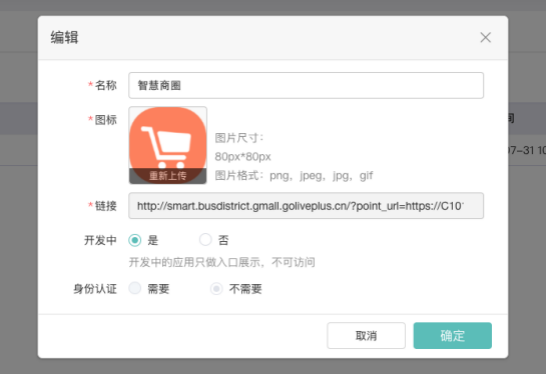Image resolution: width=546 pixels, height=376 pixels.
Task: Click the 身份认证 field label
Action: click(x=95, y=289)
